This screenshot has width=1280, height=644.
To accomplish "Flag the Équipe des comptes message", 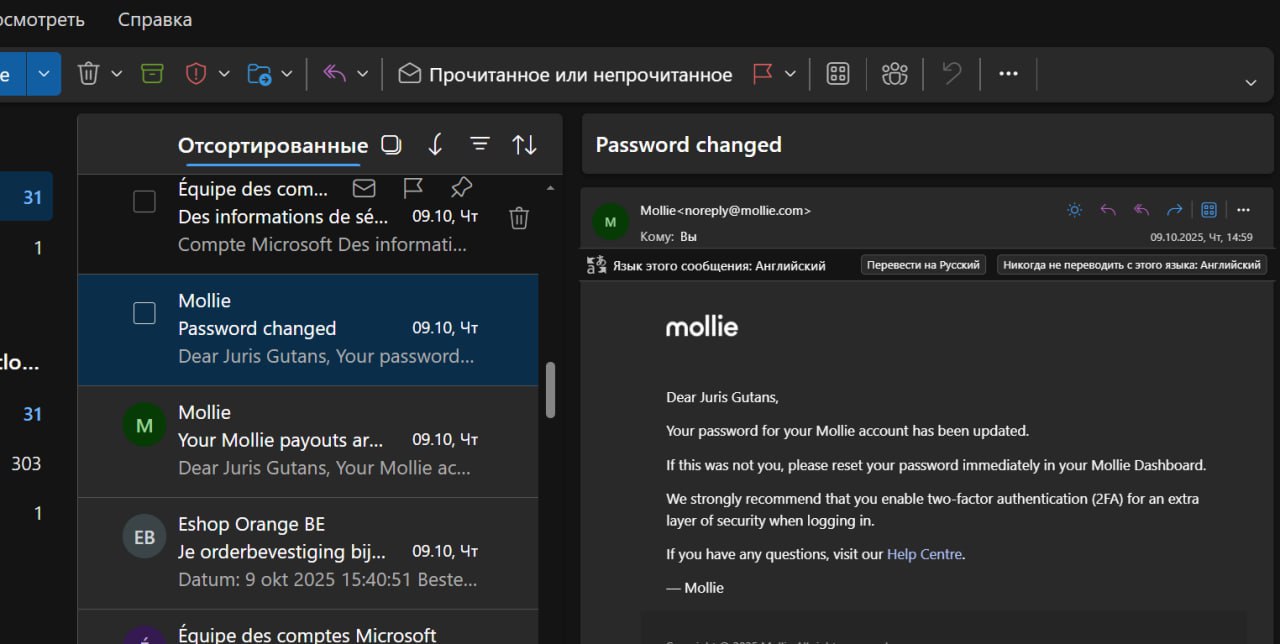I will [412, 188].
